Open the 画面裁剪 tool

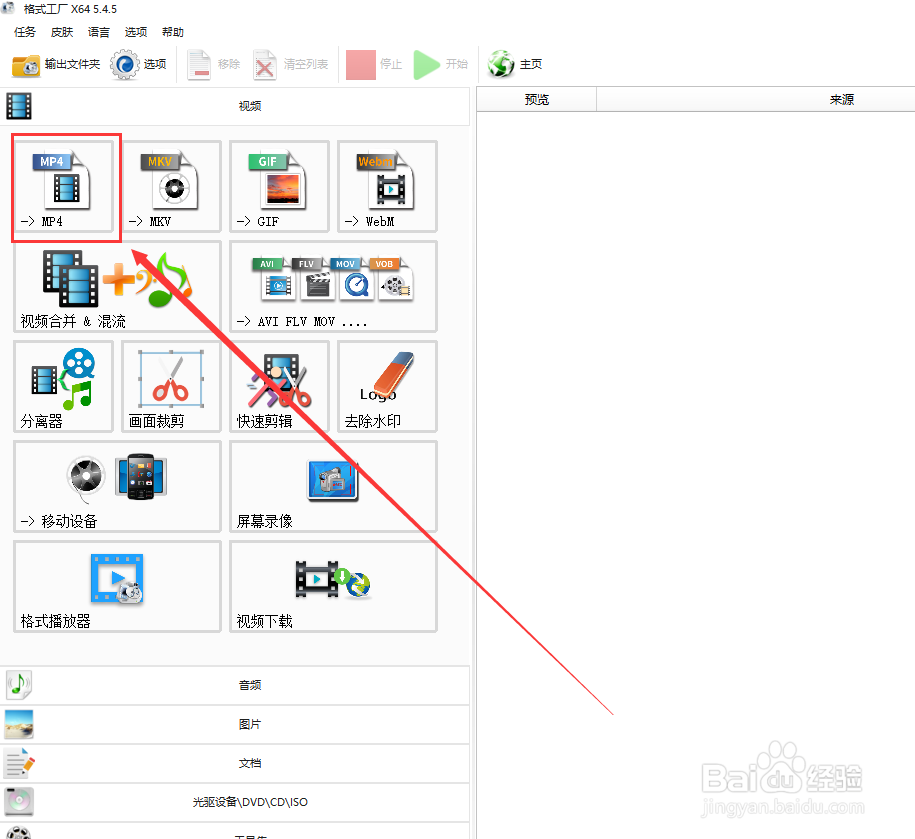click(x=171, y=387)
